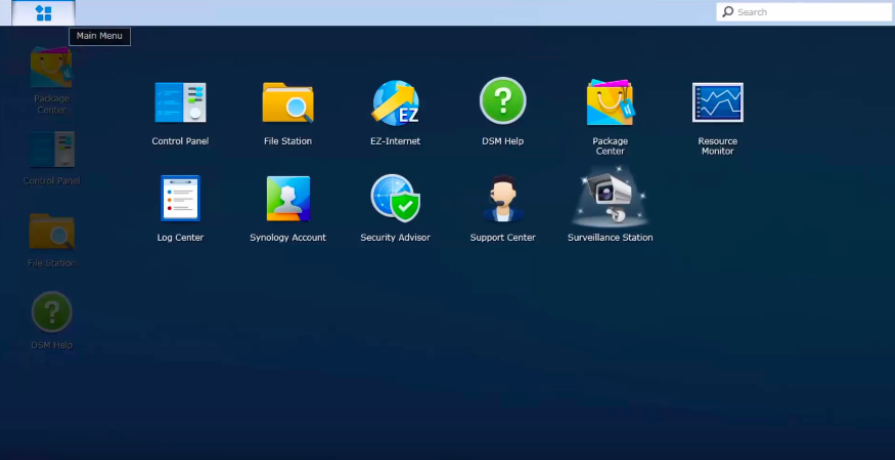Viewport: 895px width, 460px height.
Task: Open the EZ-Internet wizard icon
Action: point(396,103)
